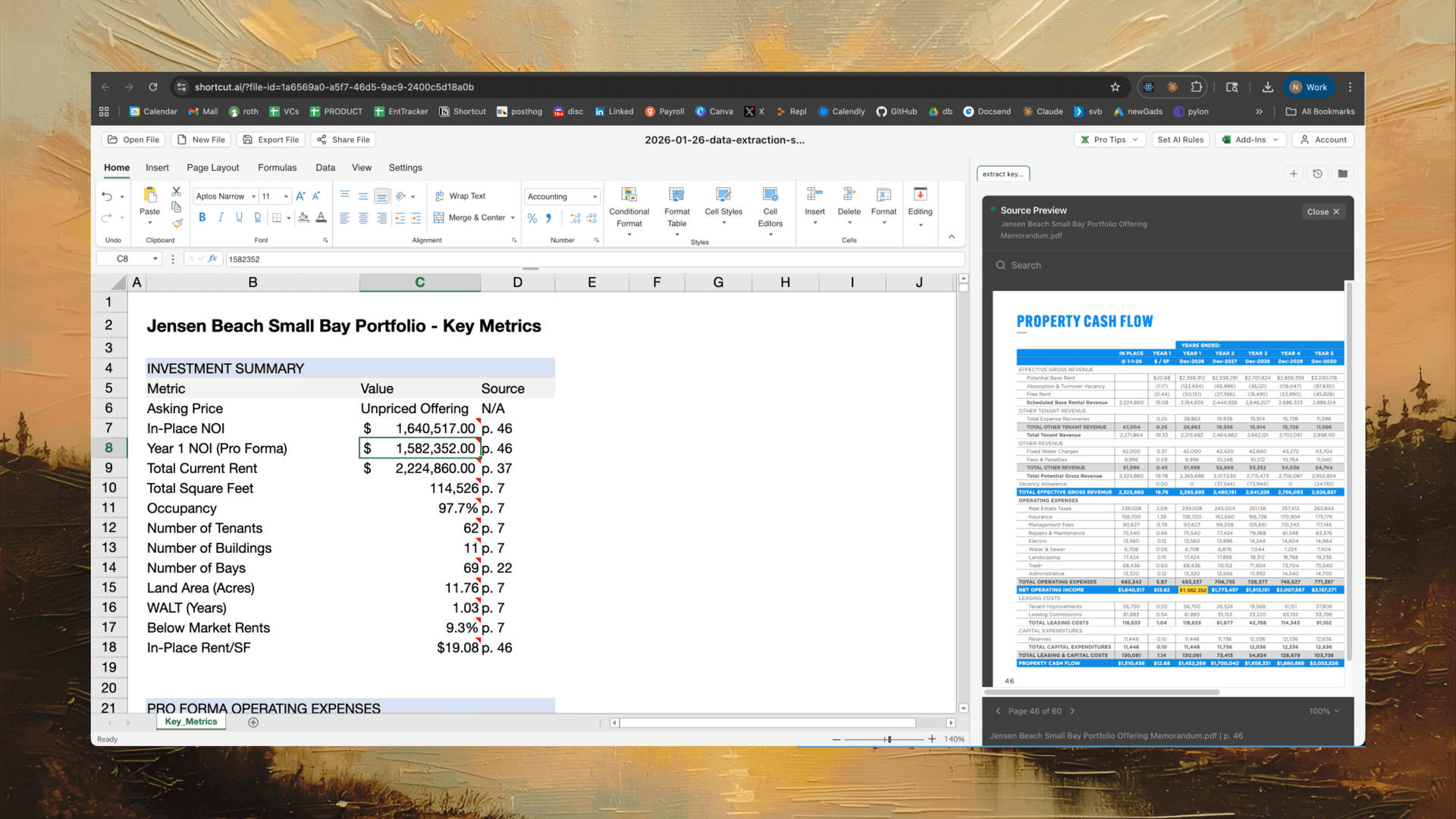
Task: Open chat history in the AI panel
Action: 1317,174
